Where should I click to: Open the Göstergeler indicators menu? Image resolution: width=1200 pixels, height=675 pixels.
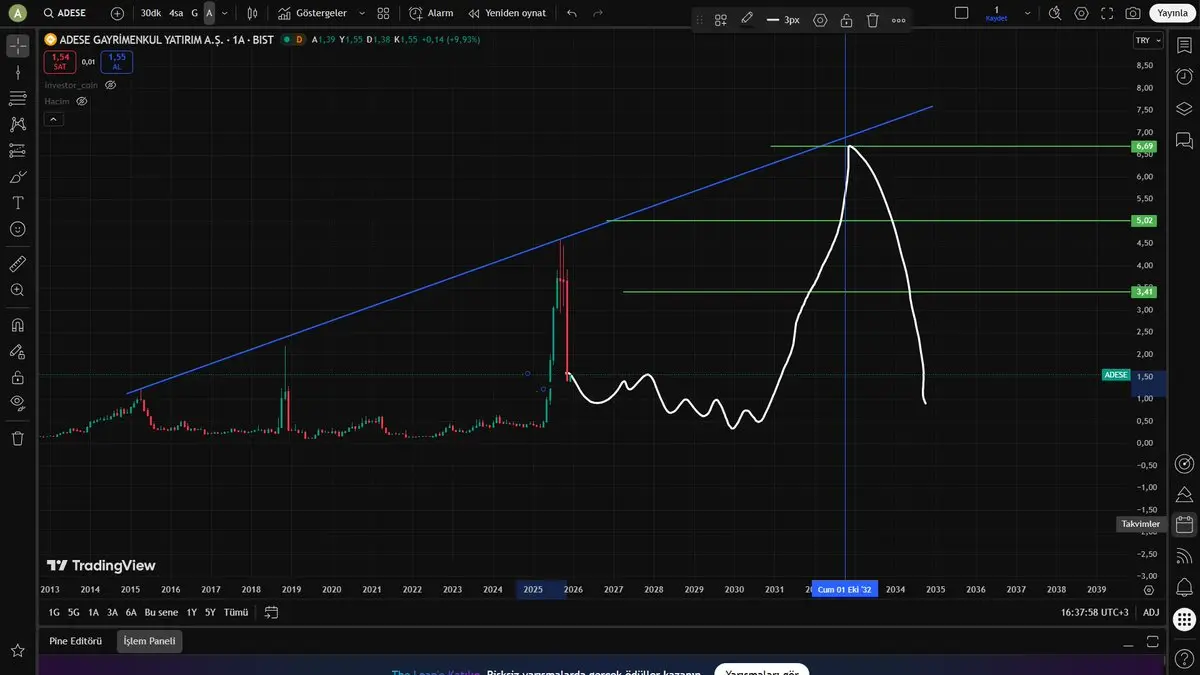click(x=312, y=13)
